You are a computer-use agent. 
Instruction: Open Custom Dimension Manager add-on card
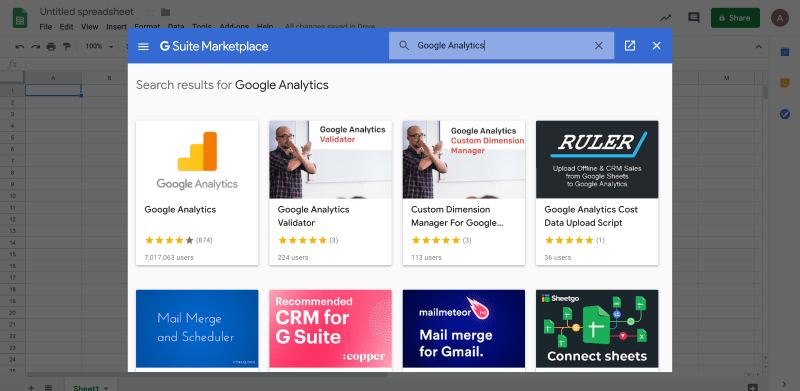(464, 193)
